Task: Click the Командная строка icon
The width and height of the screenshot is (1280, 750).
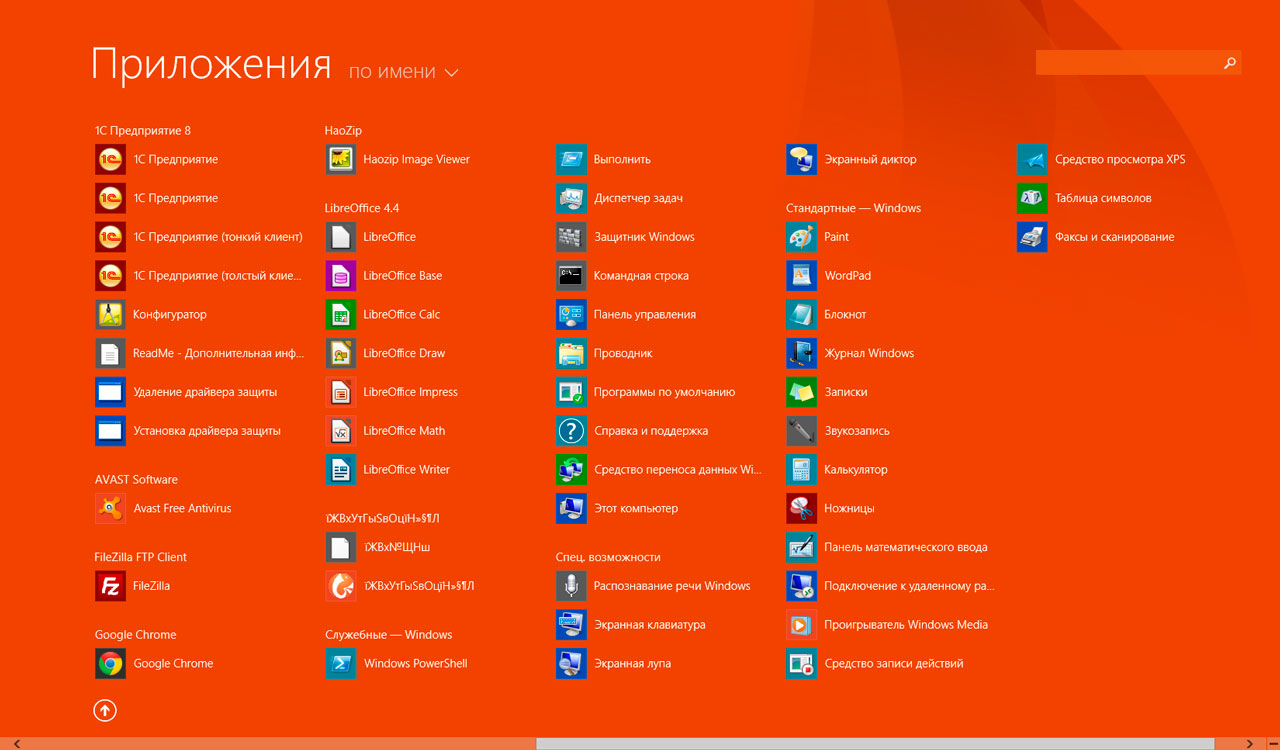Action: [x=571, y=276]
